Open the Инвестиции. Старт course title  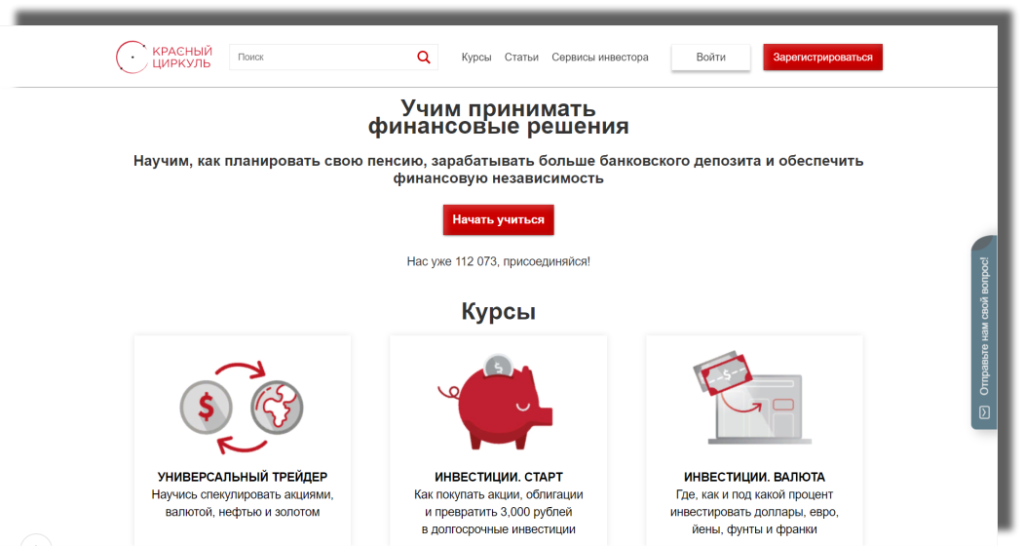498,477
